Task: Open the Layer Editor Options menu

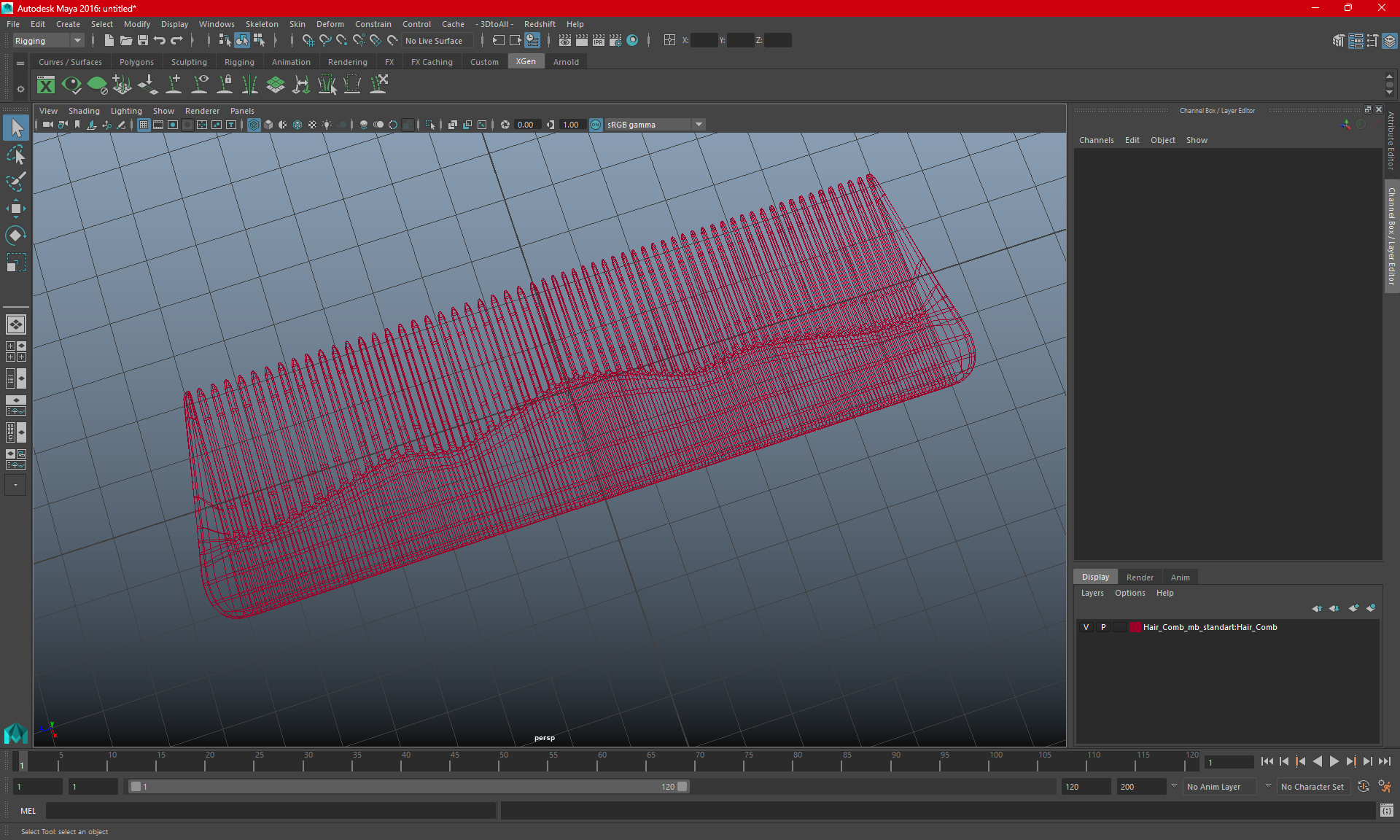Action: pyautogui.click(x=1129, y=593)
